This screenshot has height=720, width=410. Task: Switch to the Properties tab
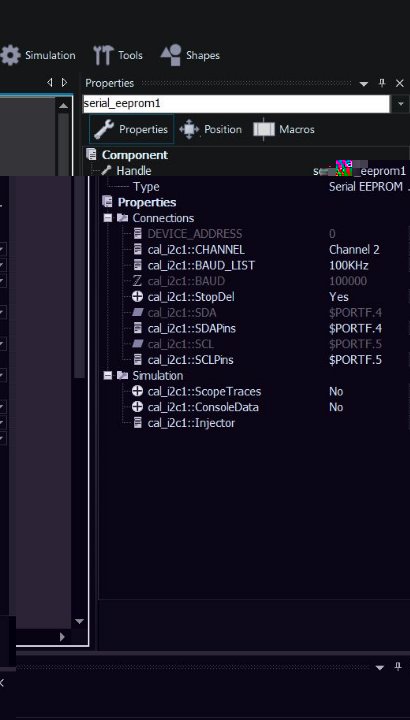pos(131,129)
